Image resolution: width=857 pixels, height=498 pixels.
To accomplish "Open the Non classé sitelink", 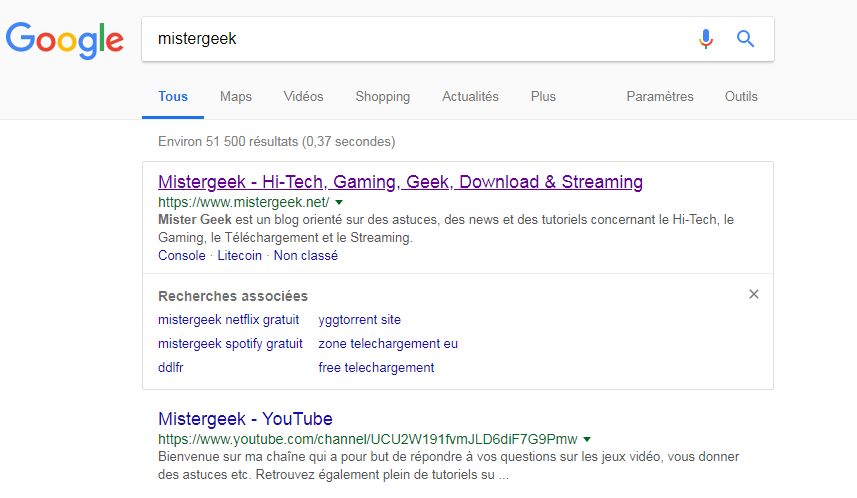I will pos(306,255).
